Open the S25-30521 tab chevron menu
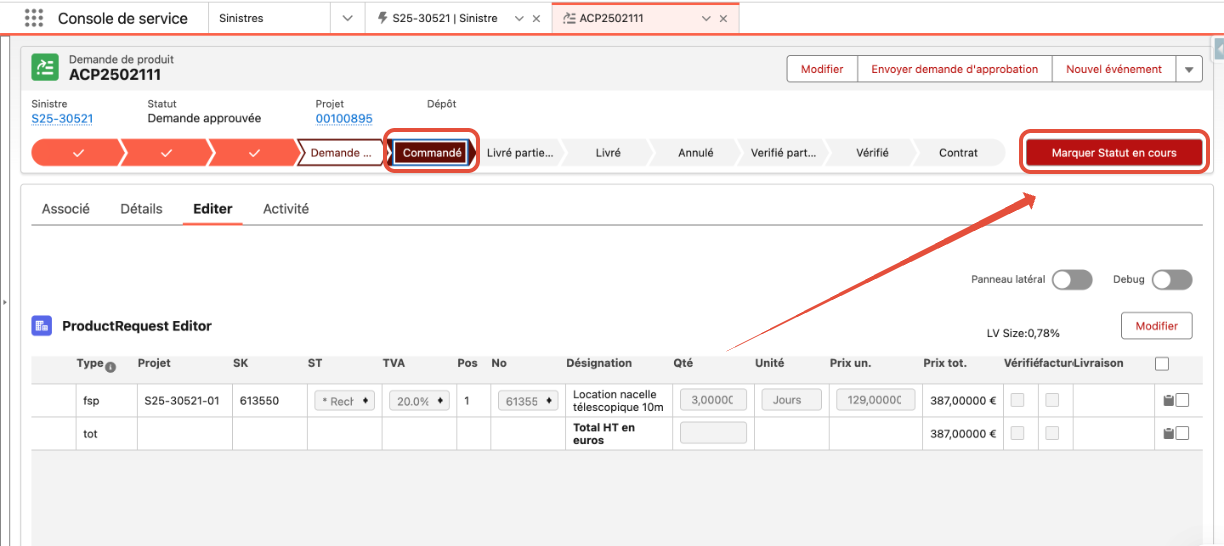The height and width of the screenshot is (546, 1224). [x=518, y=19]
